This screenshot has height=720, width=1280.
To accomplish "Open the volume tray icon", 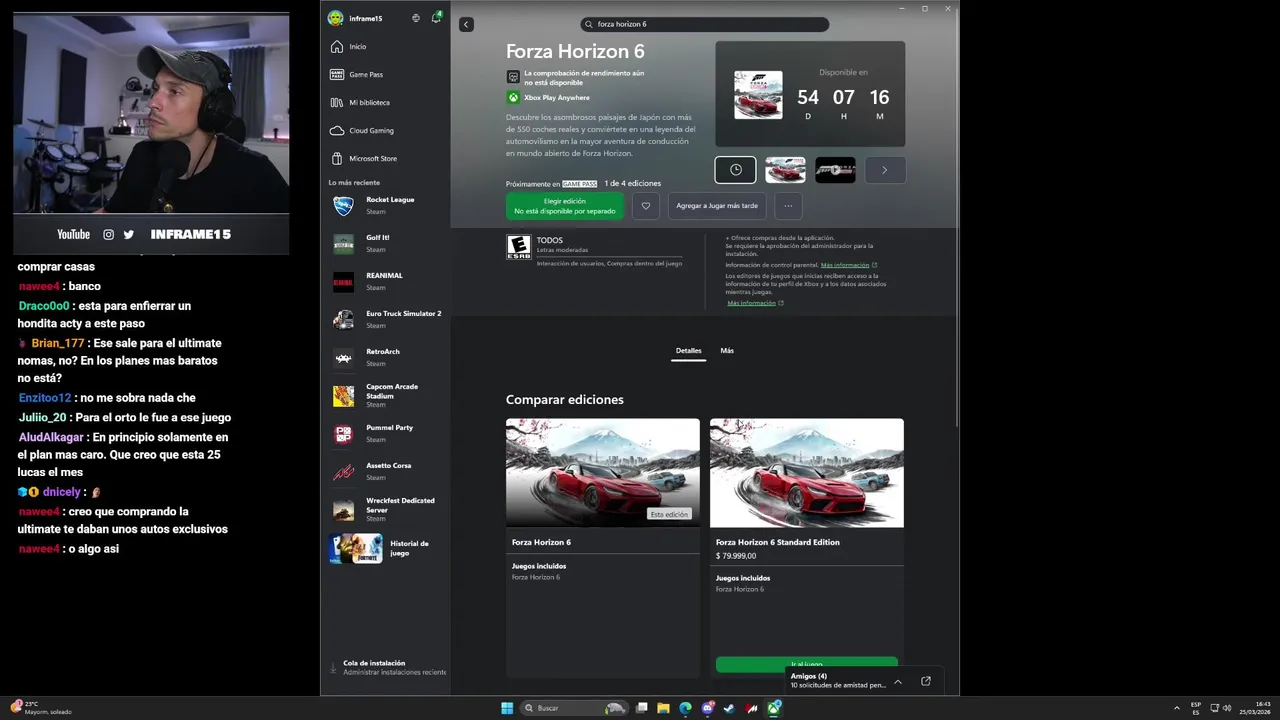I will [1228, 708].
